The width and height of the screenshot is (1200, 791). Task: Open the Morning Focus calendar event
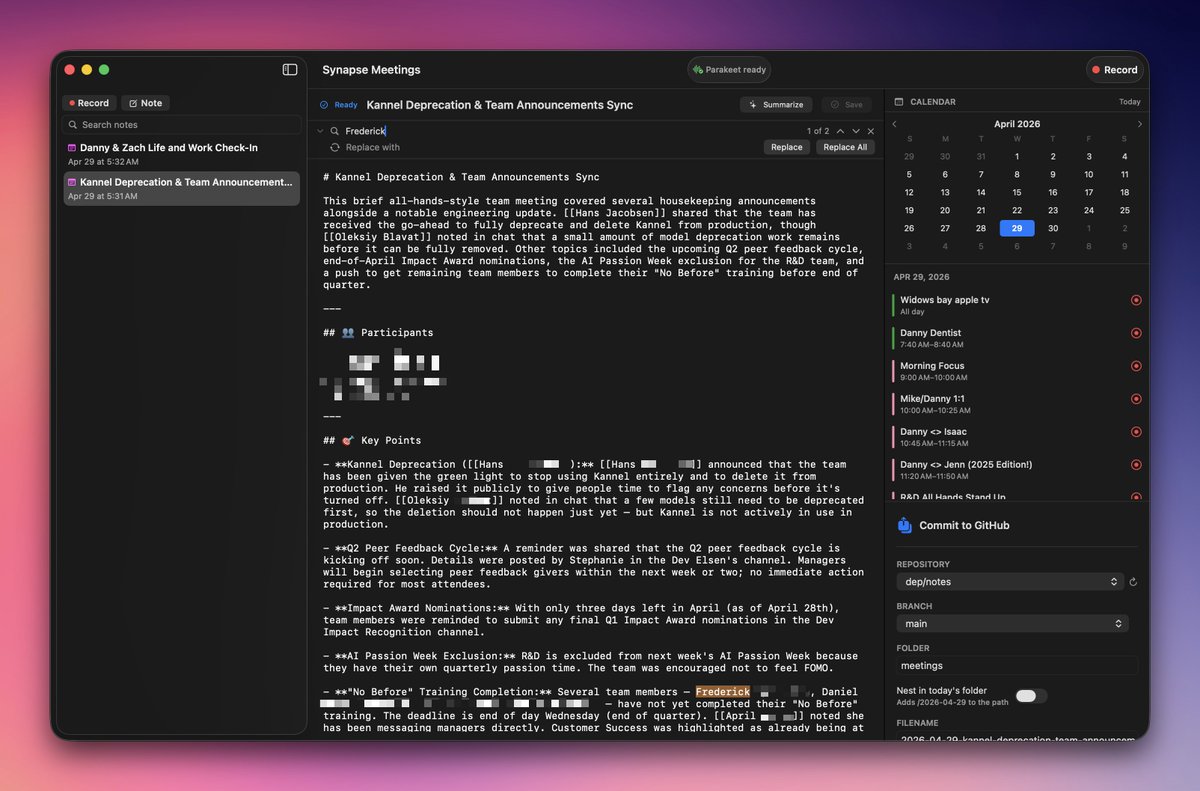point(1010,371)
